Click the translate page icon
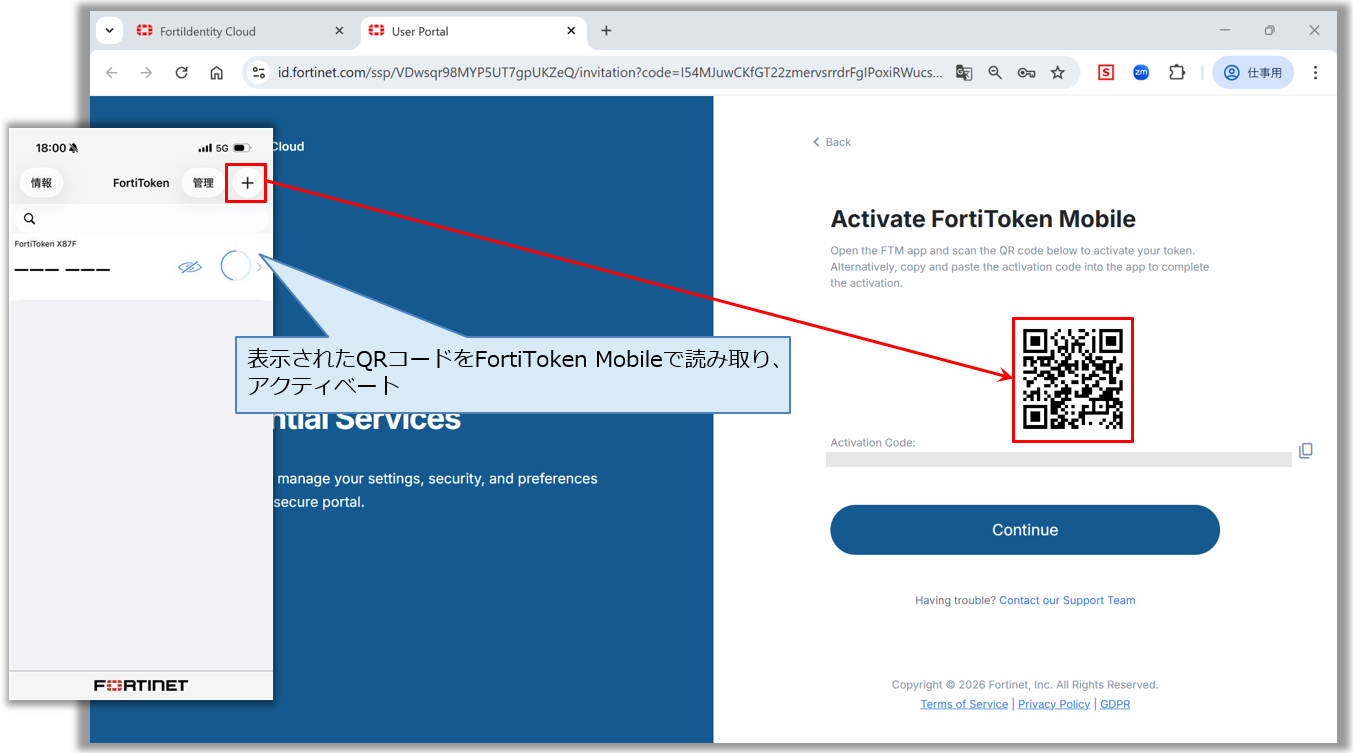Screen dimensions: 1353x753 tap(964, 73)
